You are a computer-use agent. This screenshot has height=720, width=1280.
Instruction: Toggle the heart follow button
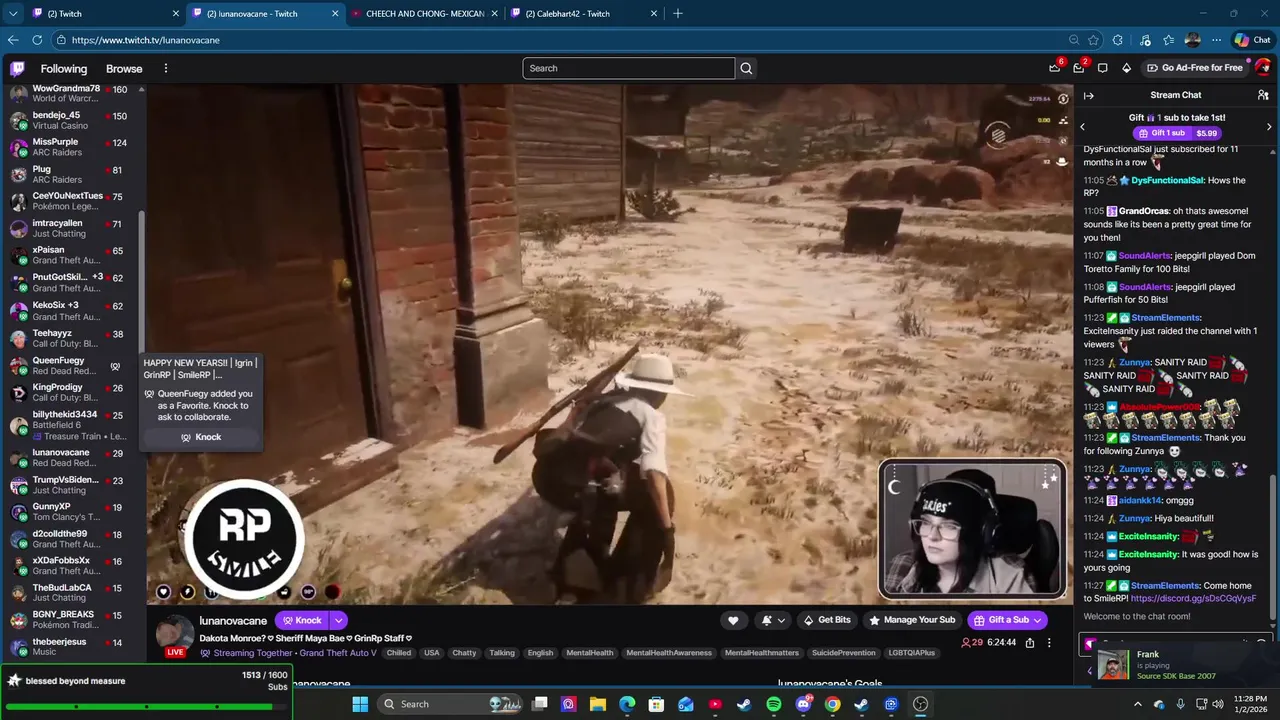pyautogui.click(x=733, y=620)
